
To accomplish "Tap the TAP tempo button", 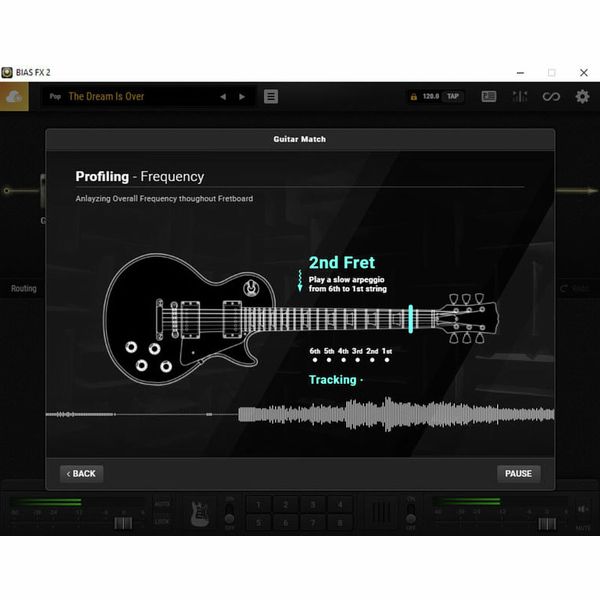I will (453, 97).
